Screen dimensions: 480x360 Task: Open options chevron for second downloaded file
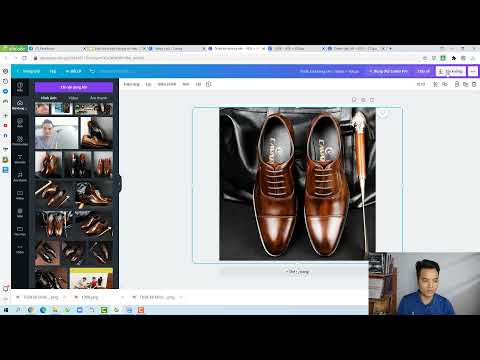pyautogui.click(x=122, y=297)
